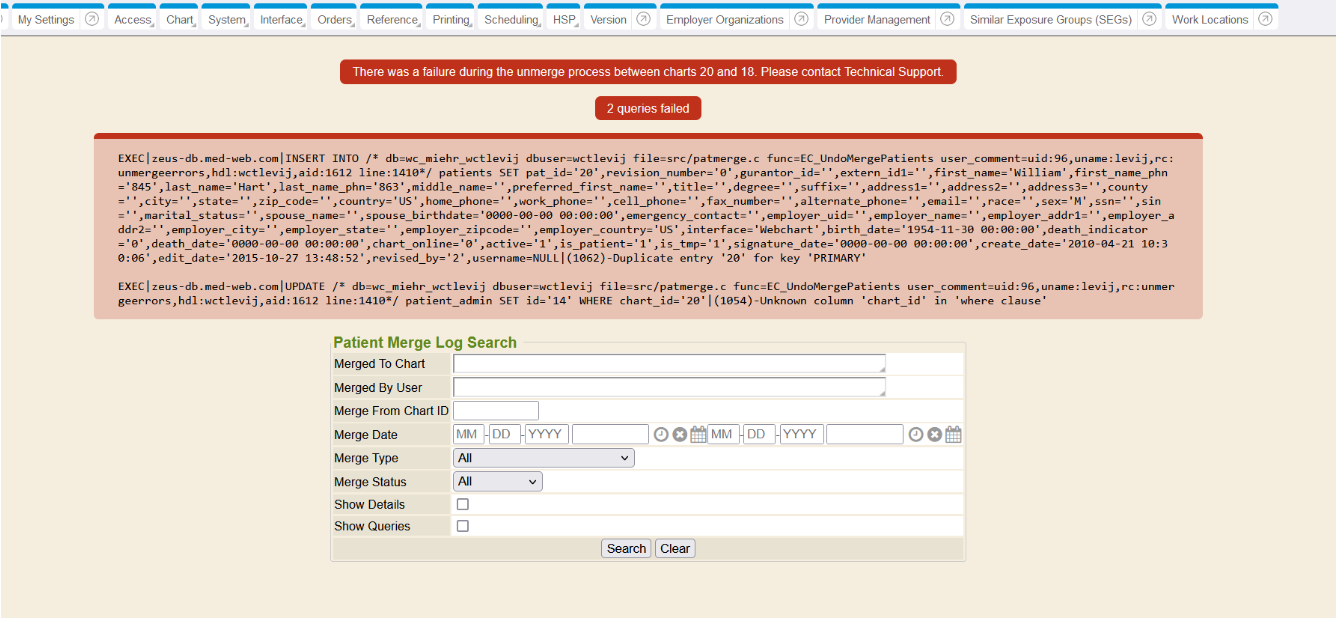The width and height of the screenshot is (1336, 618).
Task: Click the arrow icon beside Employer Organizations
Action: tap(801, 19)
